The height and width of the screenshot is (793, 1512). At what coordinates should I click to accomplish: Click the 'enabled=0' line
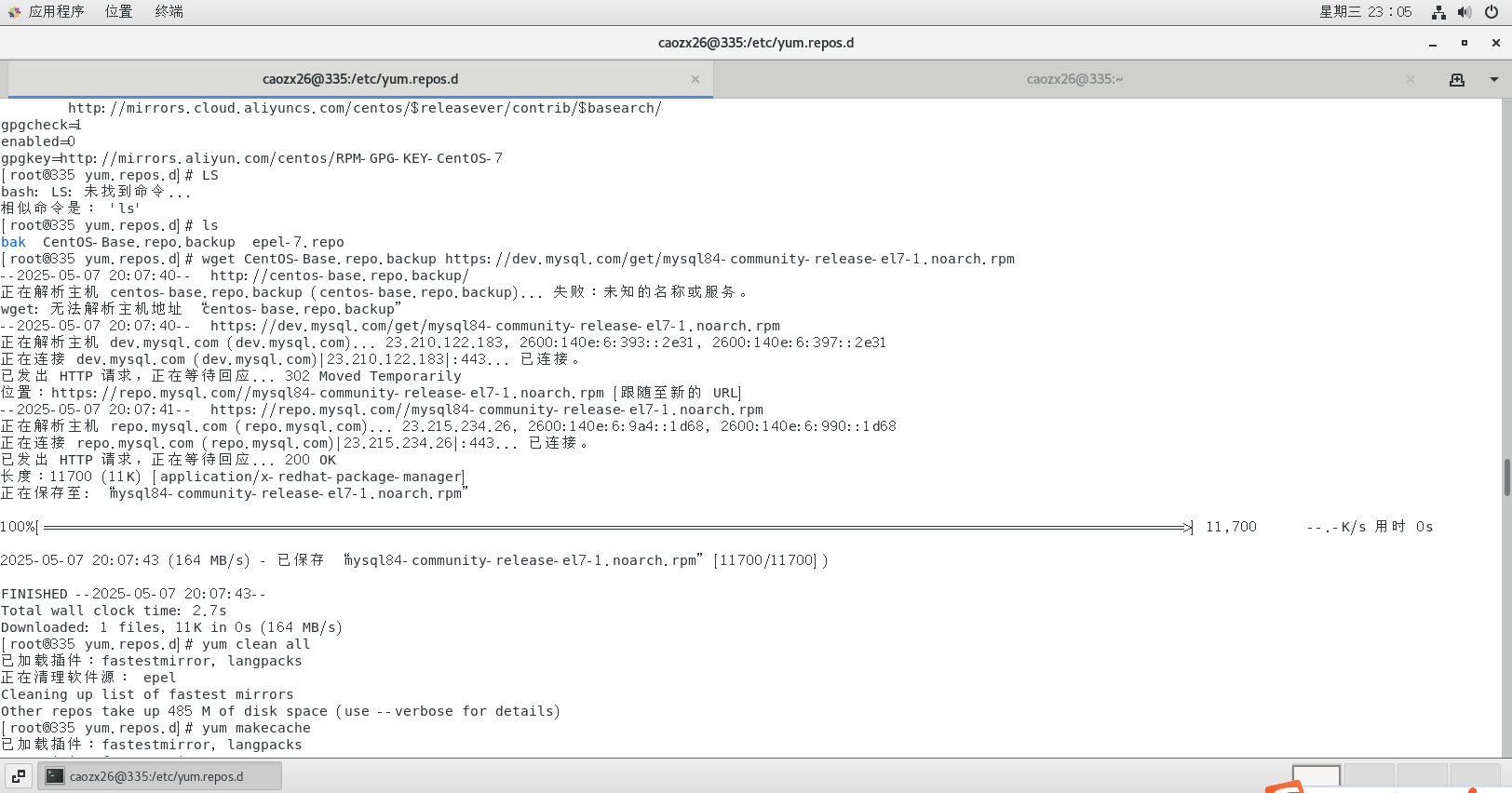(x=38, y=141)
